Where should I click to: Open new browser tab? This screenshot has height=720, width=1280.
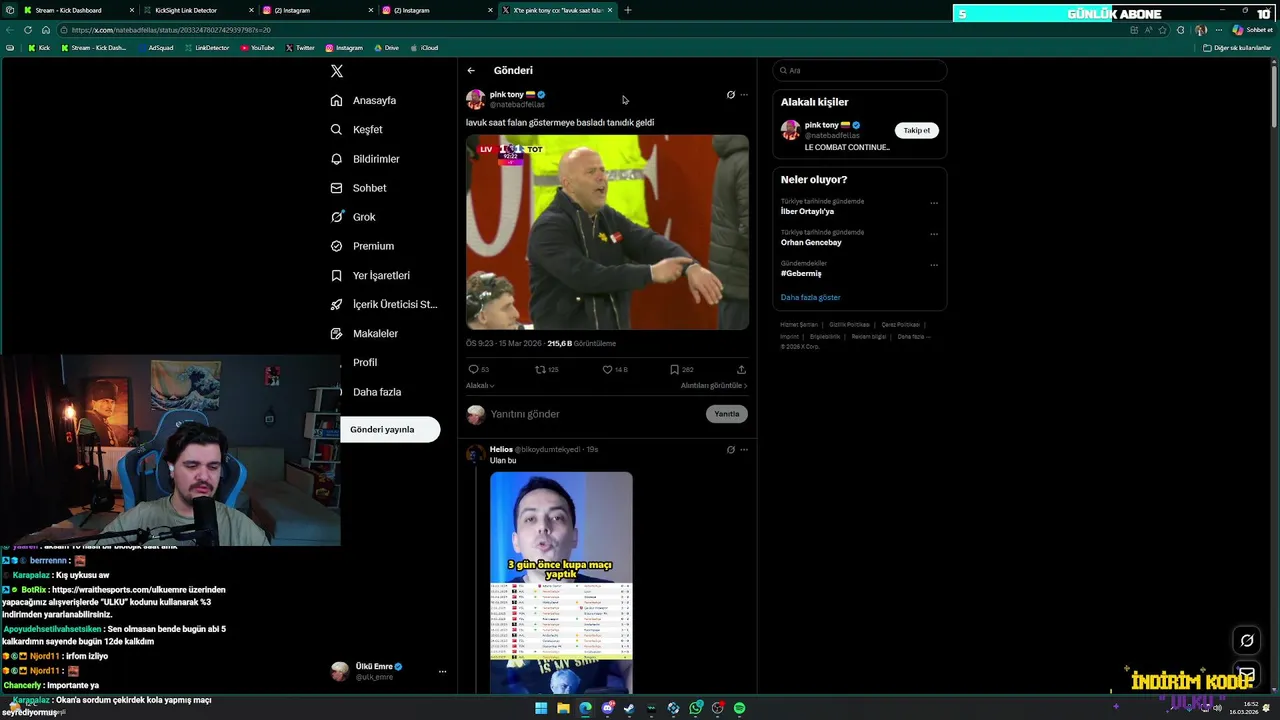click(628, 10)
